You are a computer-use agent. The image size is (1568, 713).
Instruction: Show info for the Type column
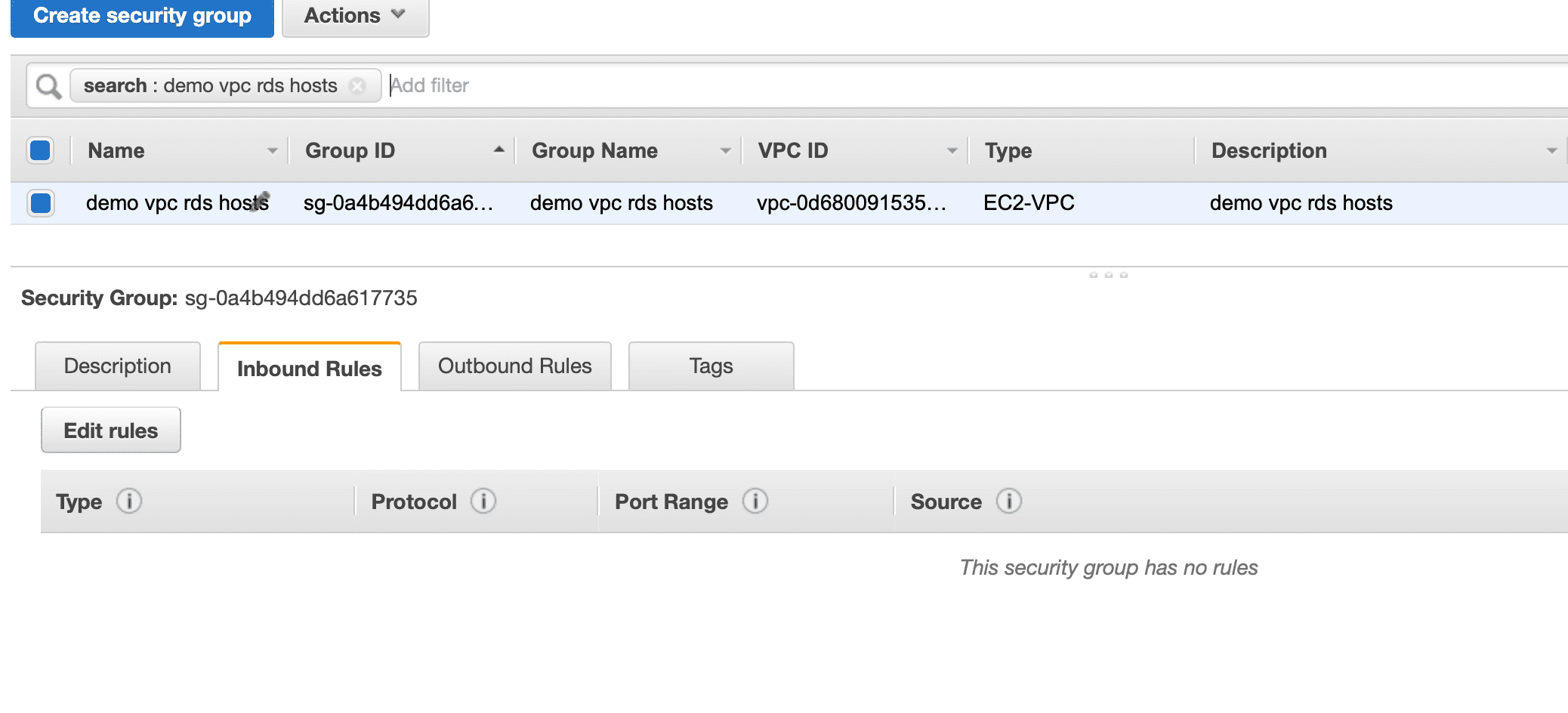click(x=129, y=501)
